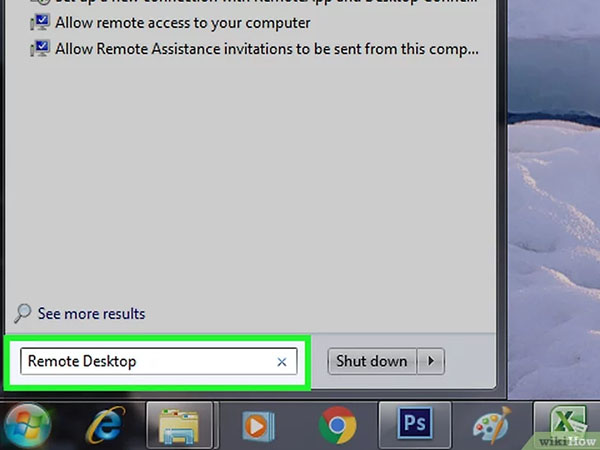Click inside the Remote Desktop search field
Image resolution: width=600 pixels, height=450 pixels.
click(158, 361)
